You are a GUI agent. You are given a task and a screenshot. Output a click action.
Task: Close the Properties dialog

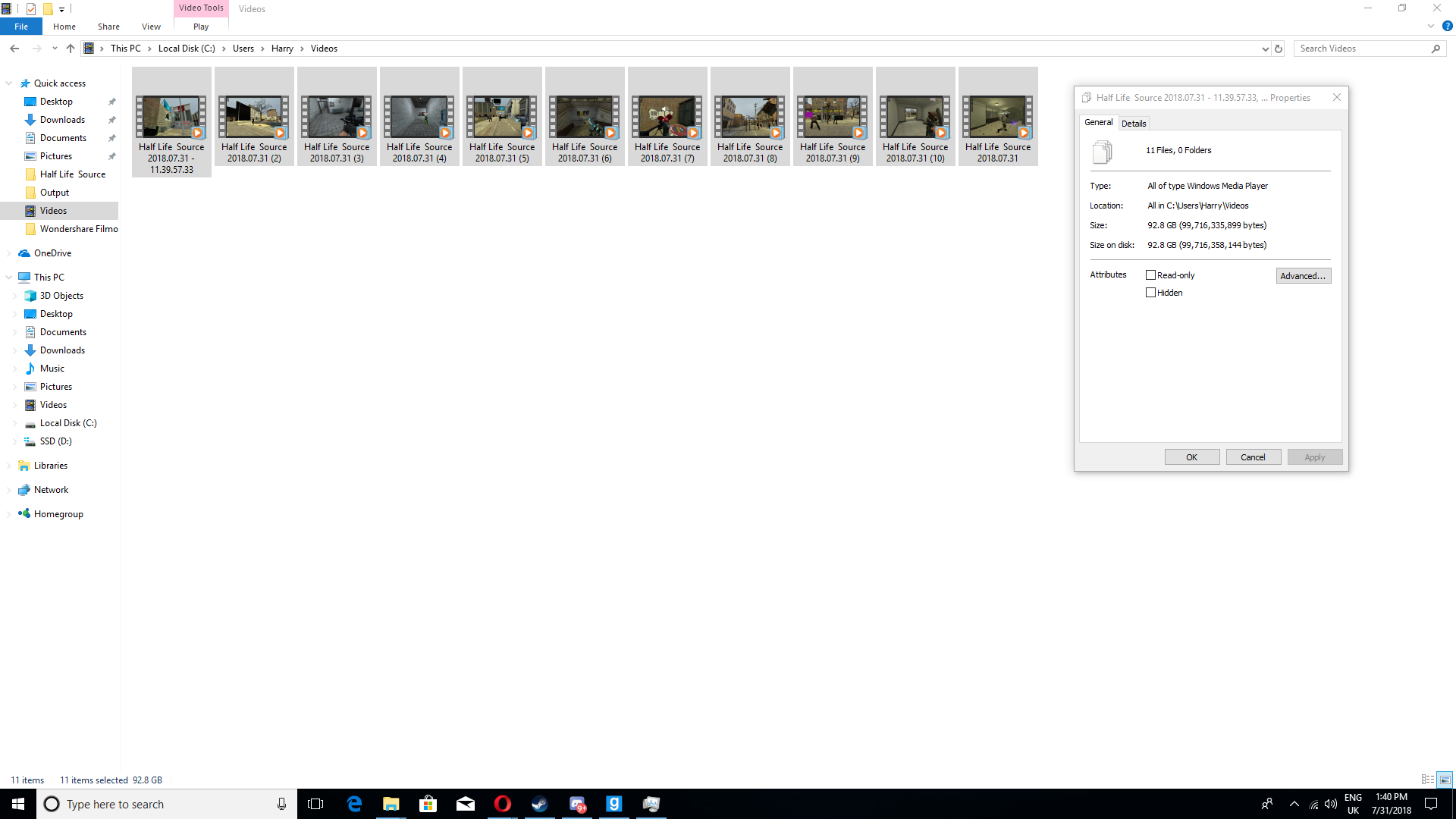pyautogui.click(x=1337, y=97)
